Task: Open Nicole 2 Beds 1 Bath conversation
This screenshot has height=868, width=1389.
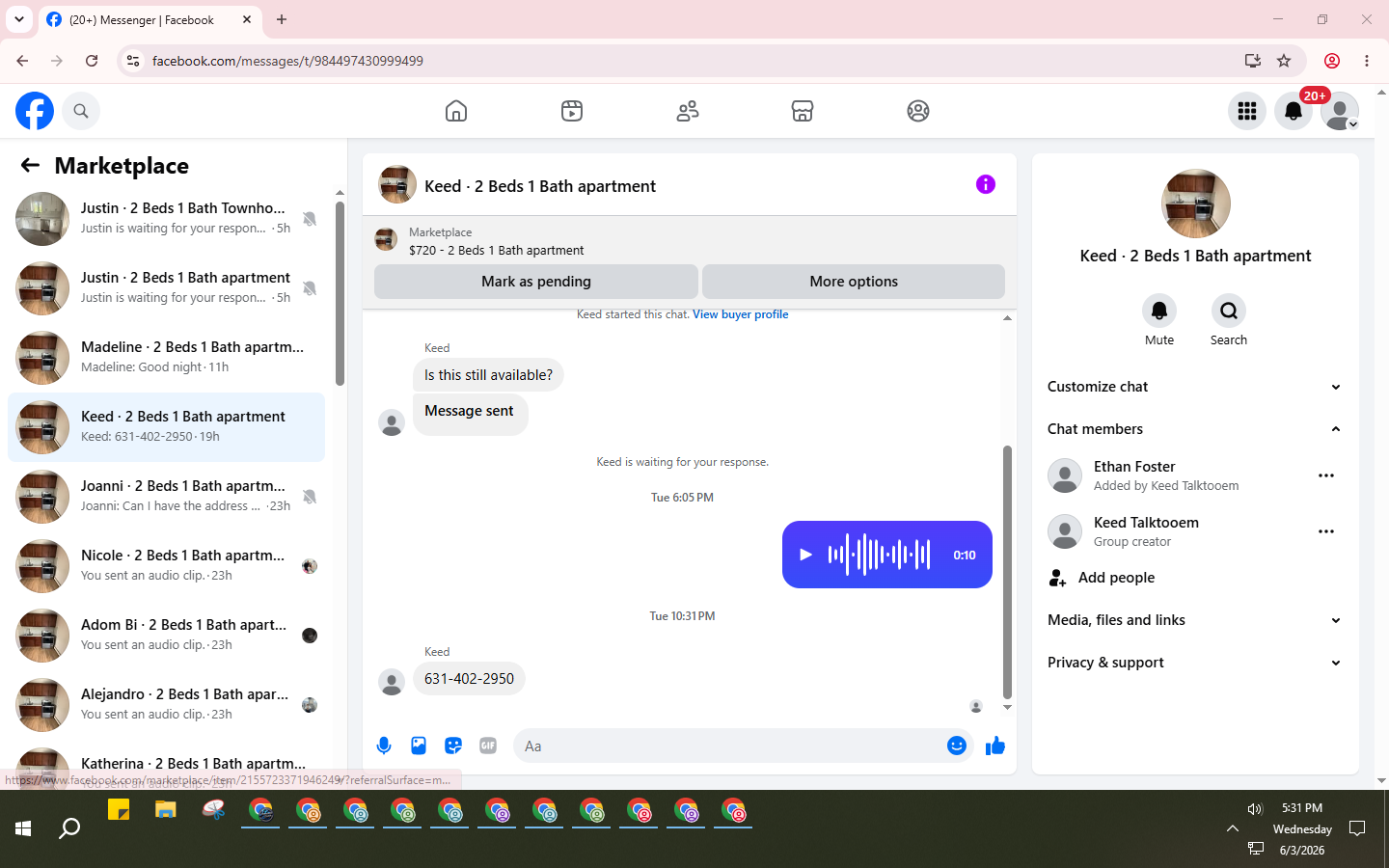Action: coord(166,566)
